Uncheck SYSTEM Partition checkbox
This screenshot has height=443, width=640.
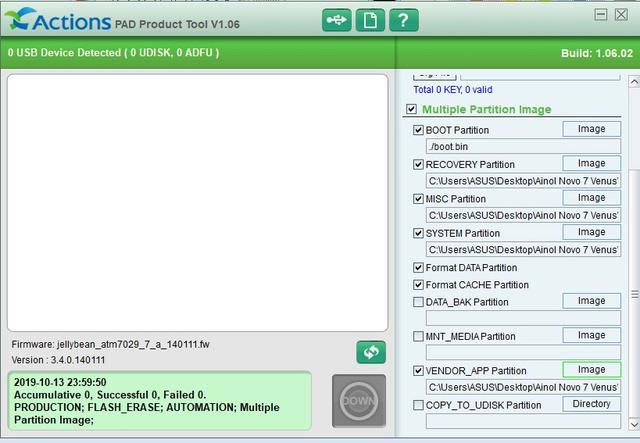[x=418, y=233]
